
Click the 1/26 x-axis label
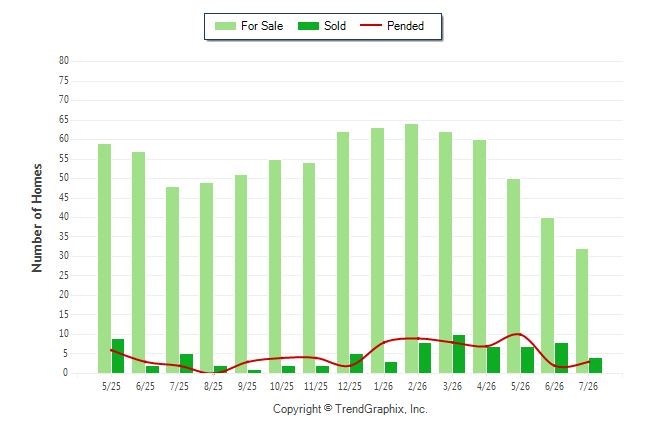383,387
